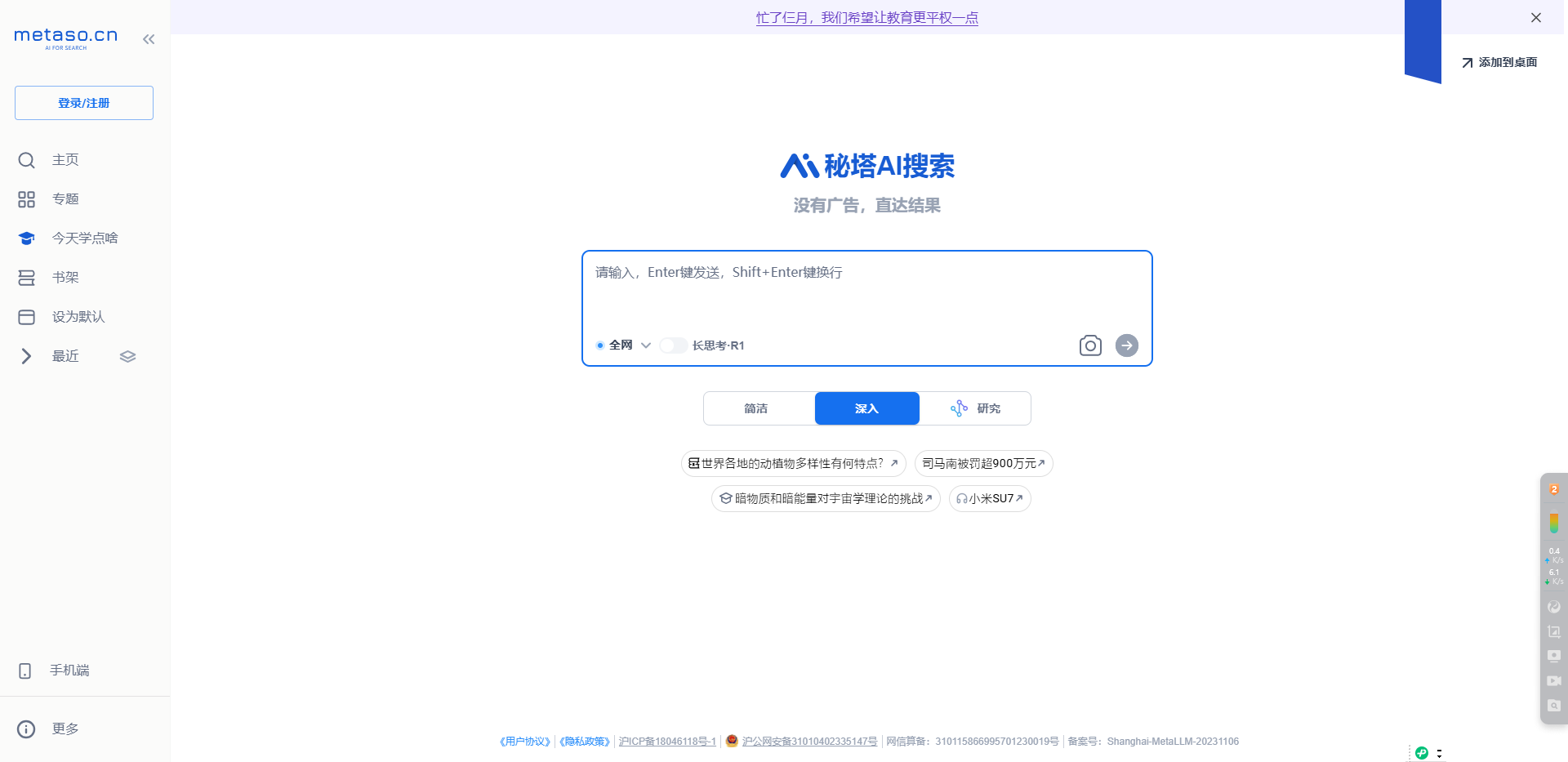The image size is (1568, 762).
Task: Open suggestion 暗物质和暗能量对宇宙学理论的挑战
Action: click(826, 498)
